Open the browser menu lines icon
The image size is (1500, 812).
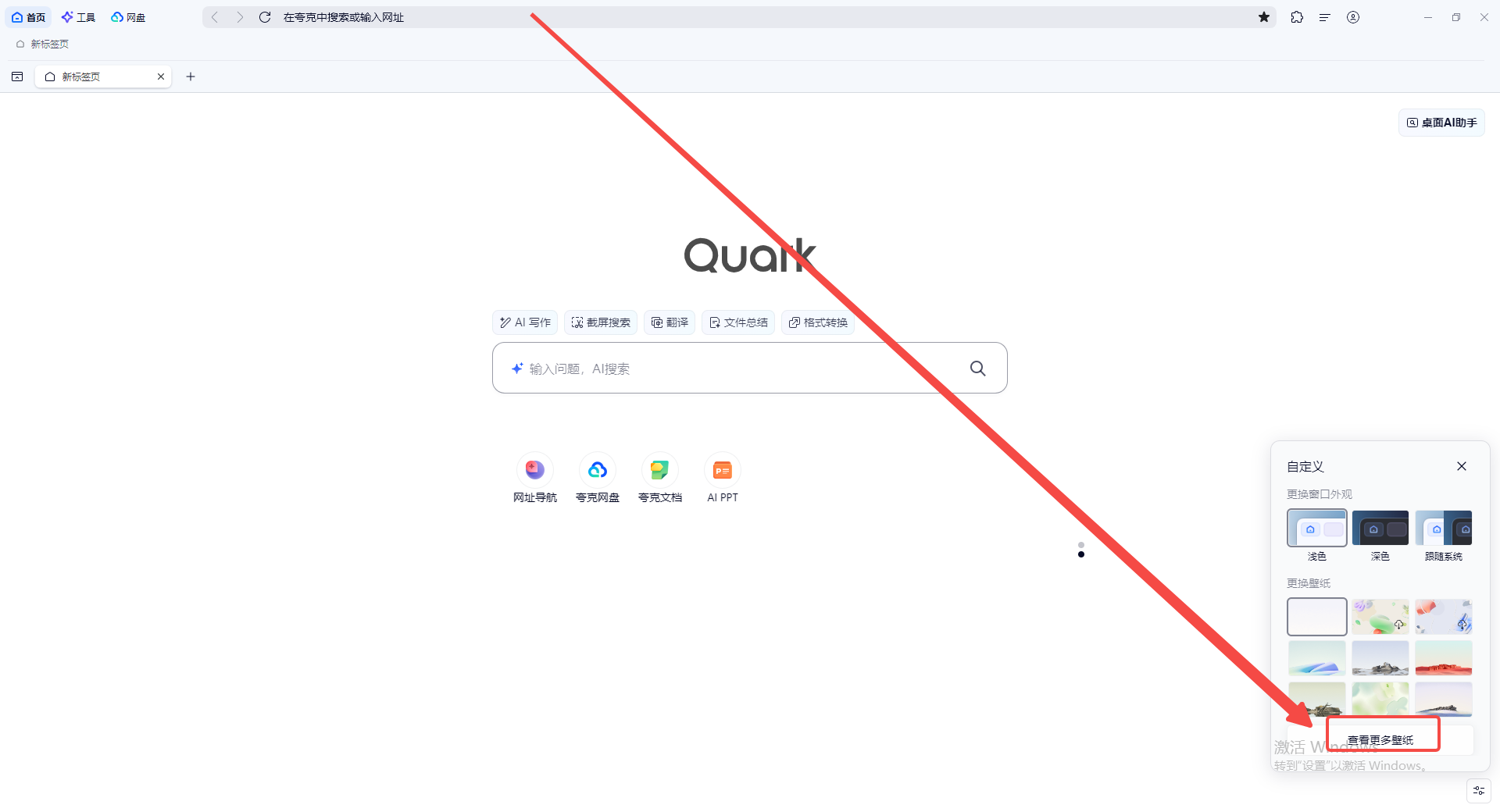click(x=1325, y=17)
